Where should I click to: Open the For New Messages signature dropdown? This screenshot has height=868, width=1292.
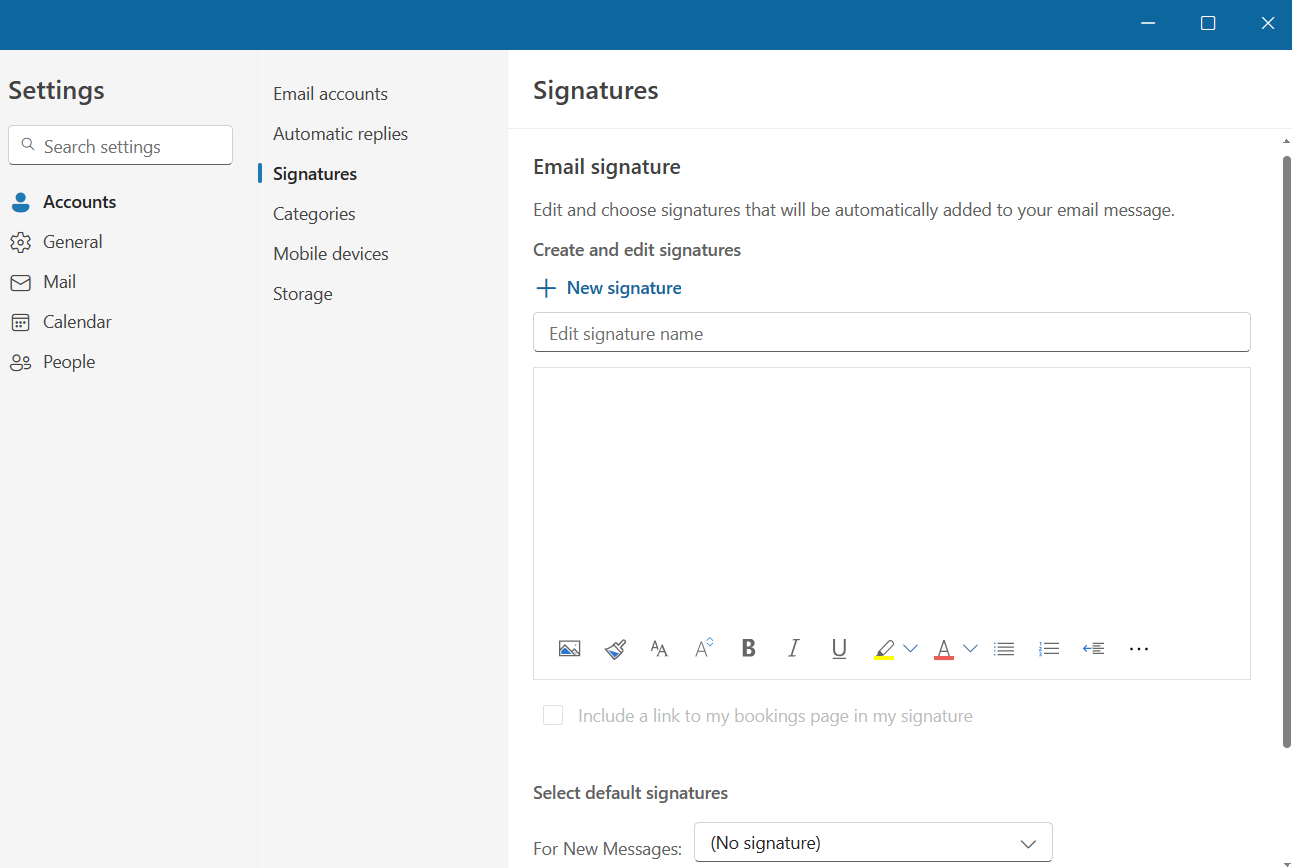point(873,842)
